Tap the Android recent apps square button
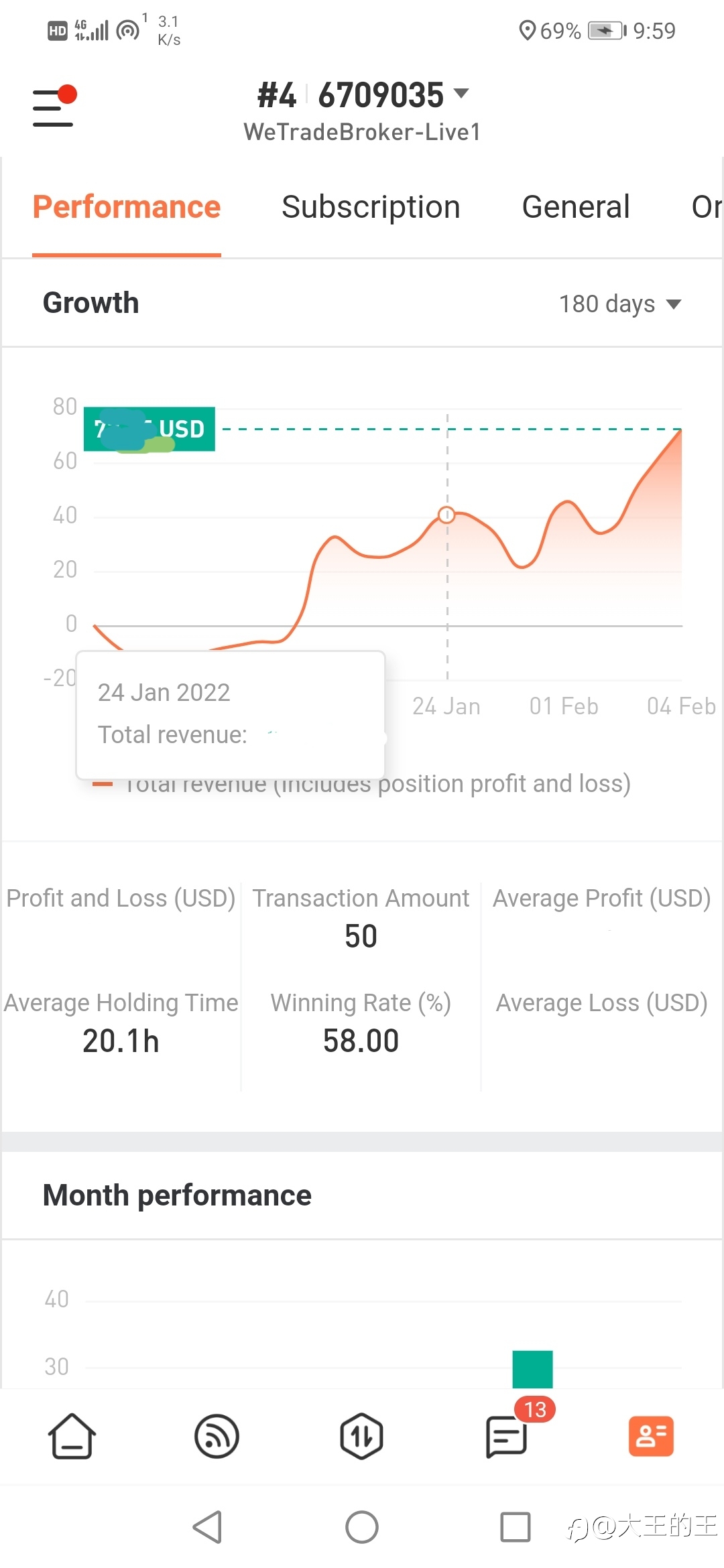 516,1527
